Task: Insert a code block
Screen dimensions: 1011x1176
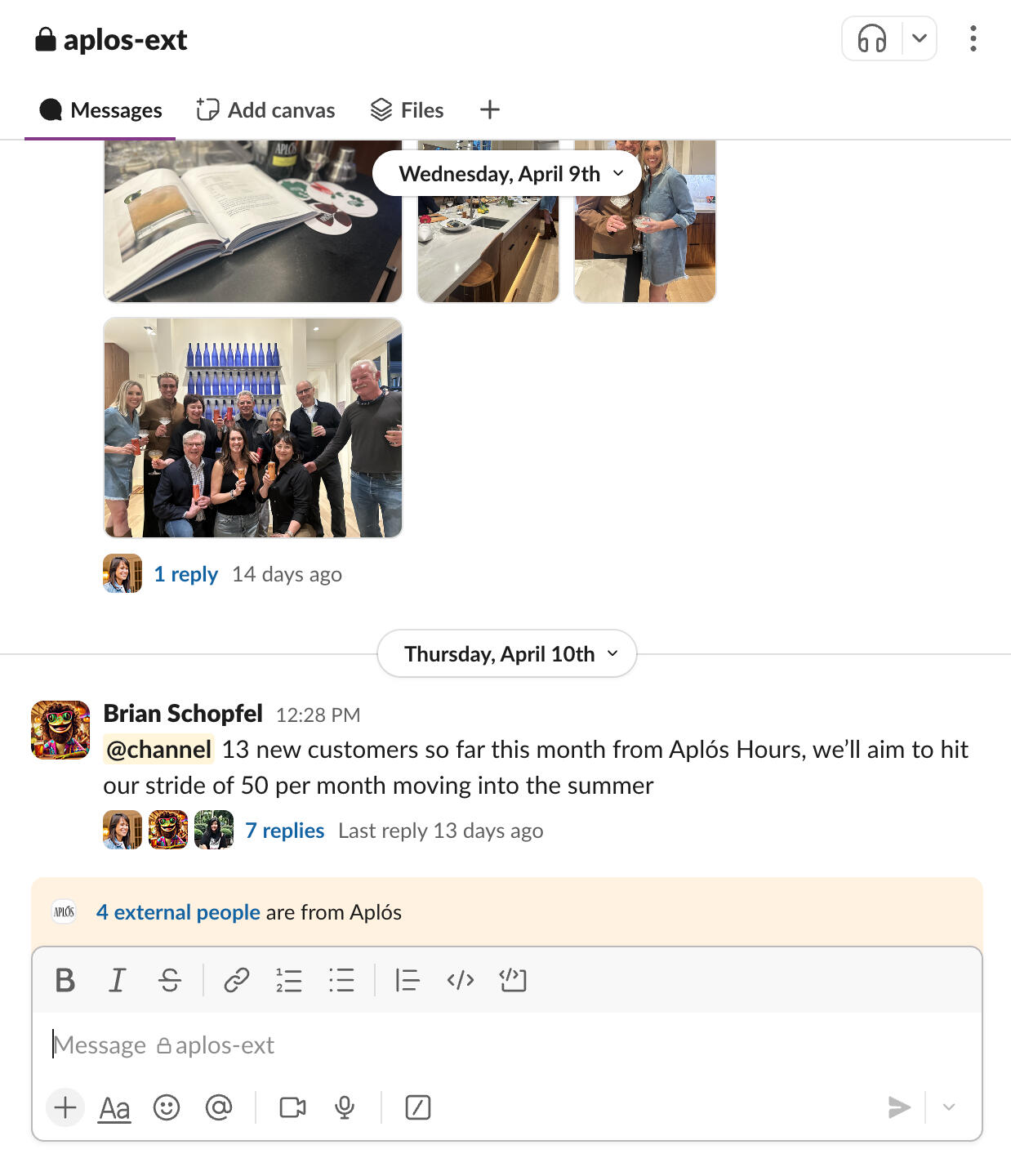Action: (x=513, y=980)
